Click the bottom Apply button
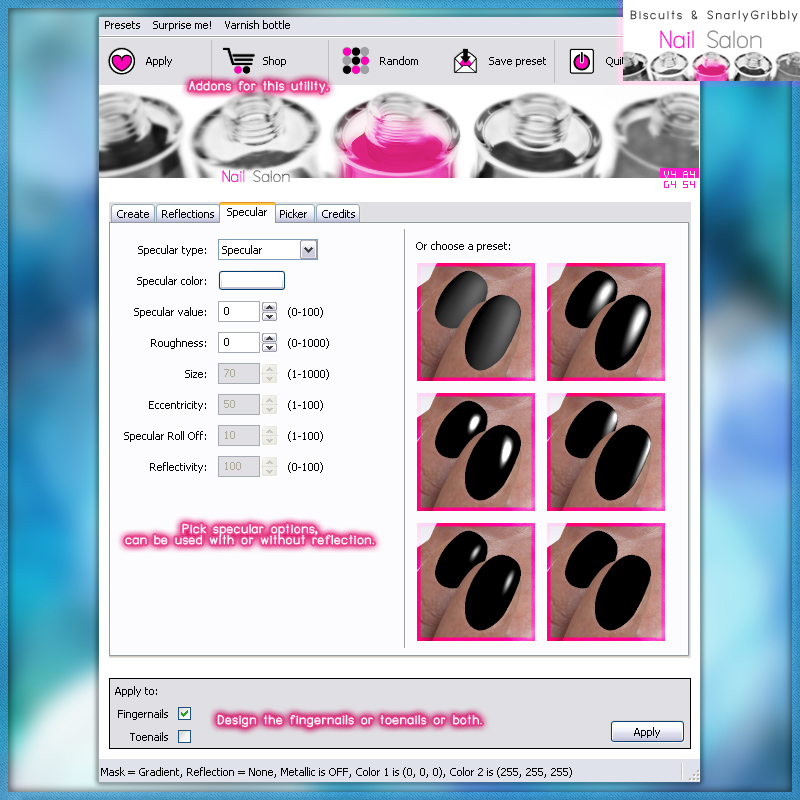 pyautogui.click(x=647, y=732)
